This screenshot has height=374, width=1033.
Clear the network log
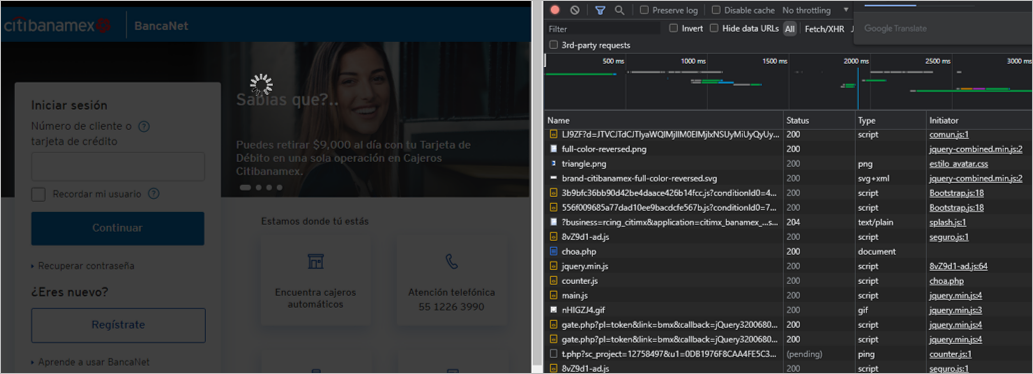pyautogui.click(x=574, y=10)
